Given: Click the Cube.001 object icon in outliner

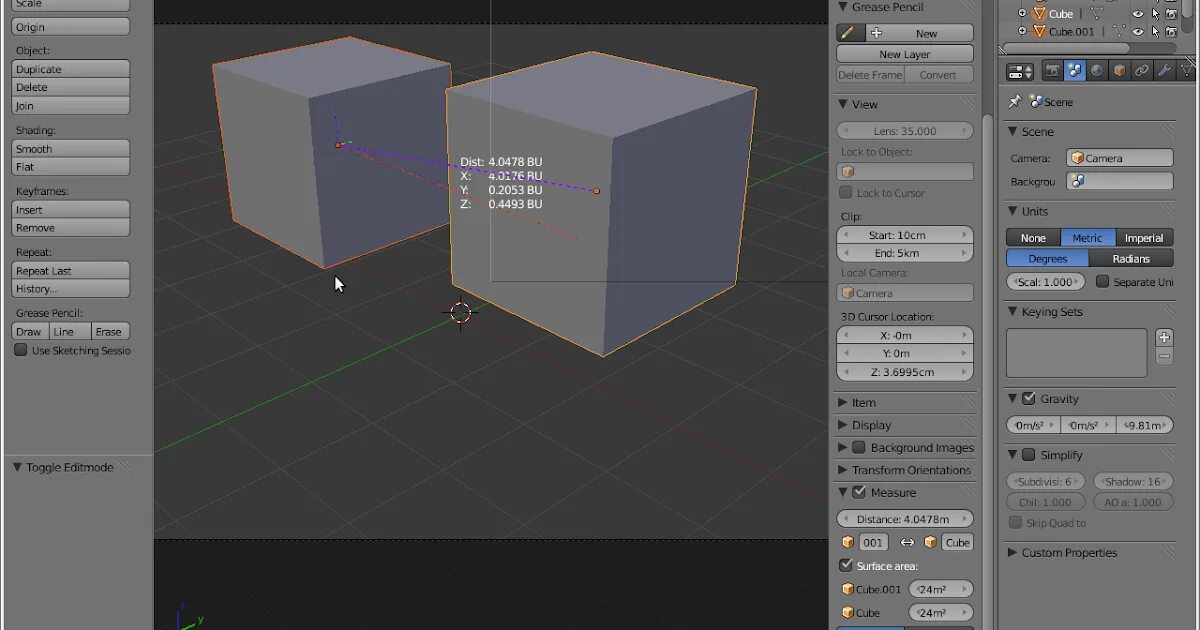Looking at the screenshot, I should (1039, 31).
